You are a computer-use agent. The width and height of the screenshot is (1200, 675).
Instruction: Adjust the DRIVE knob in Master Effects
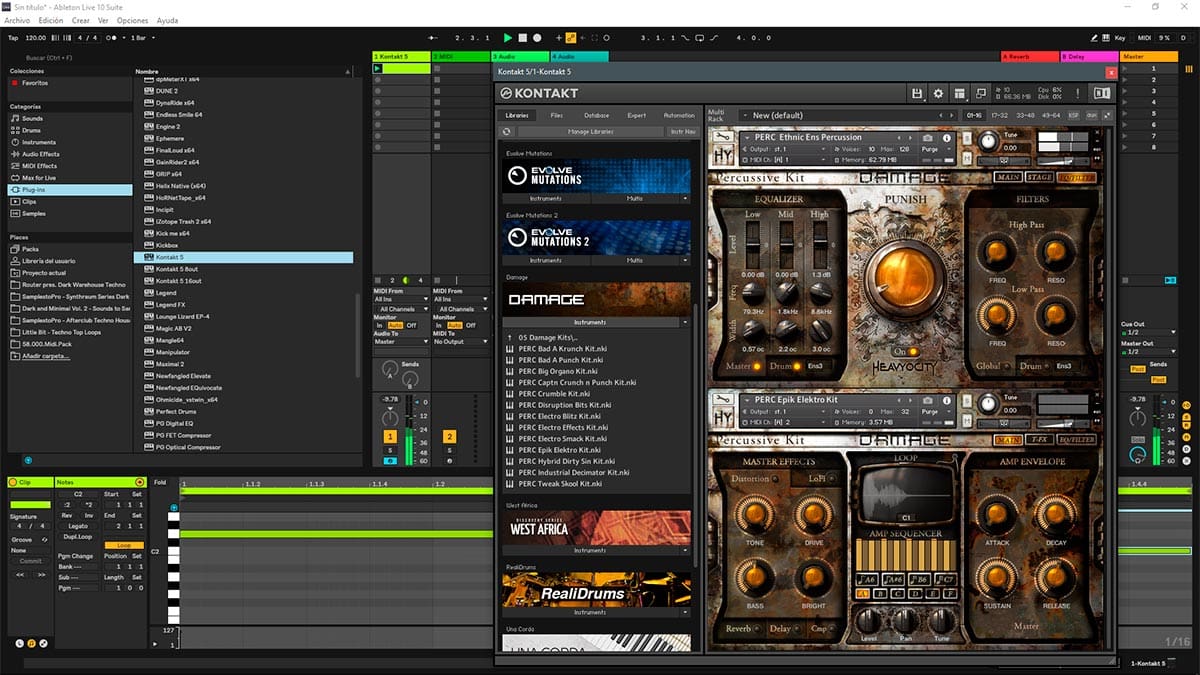(x=812, y=516)
